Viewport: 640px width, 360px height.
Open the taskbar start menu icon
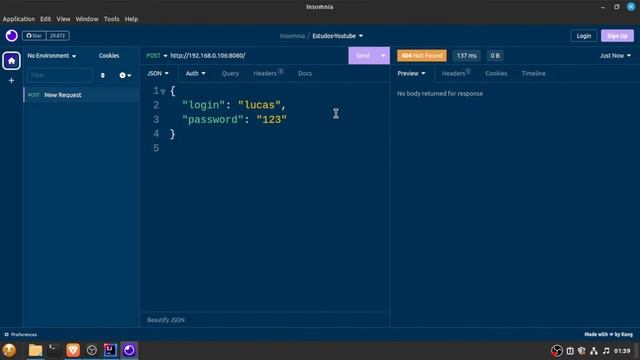(9, 350)
